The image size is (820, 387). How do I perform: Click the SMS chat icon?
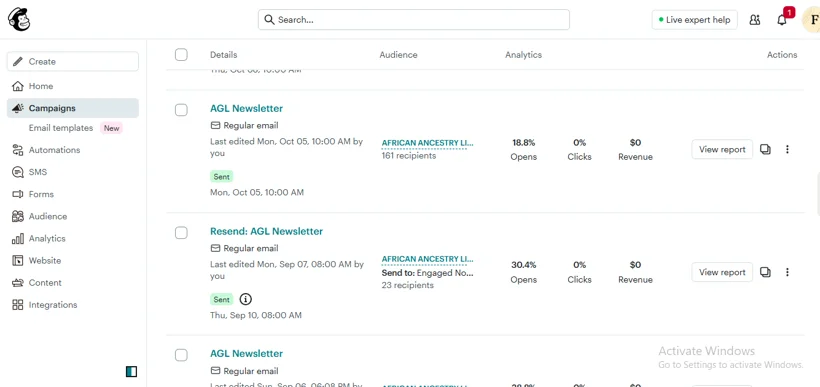(x=18, y=172)
